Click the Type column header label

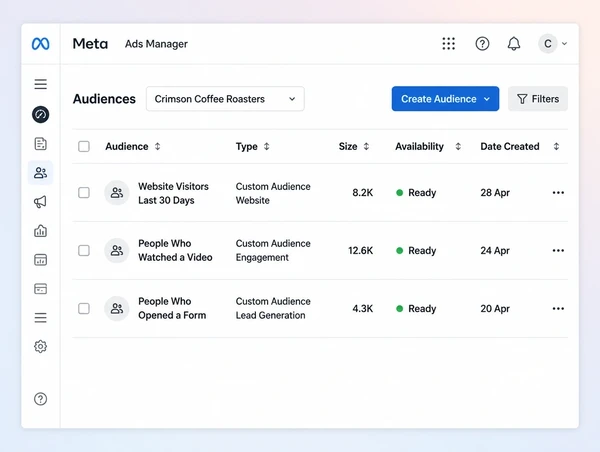point(246,146)
